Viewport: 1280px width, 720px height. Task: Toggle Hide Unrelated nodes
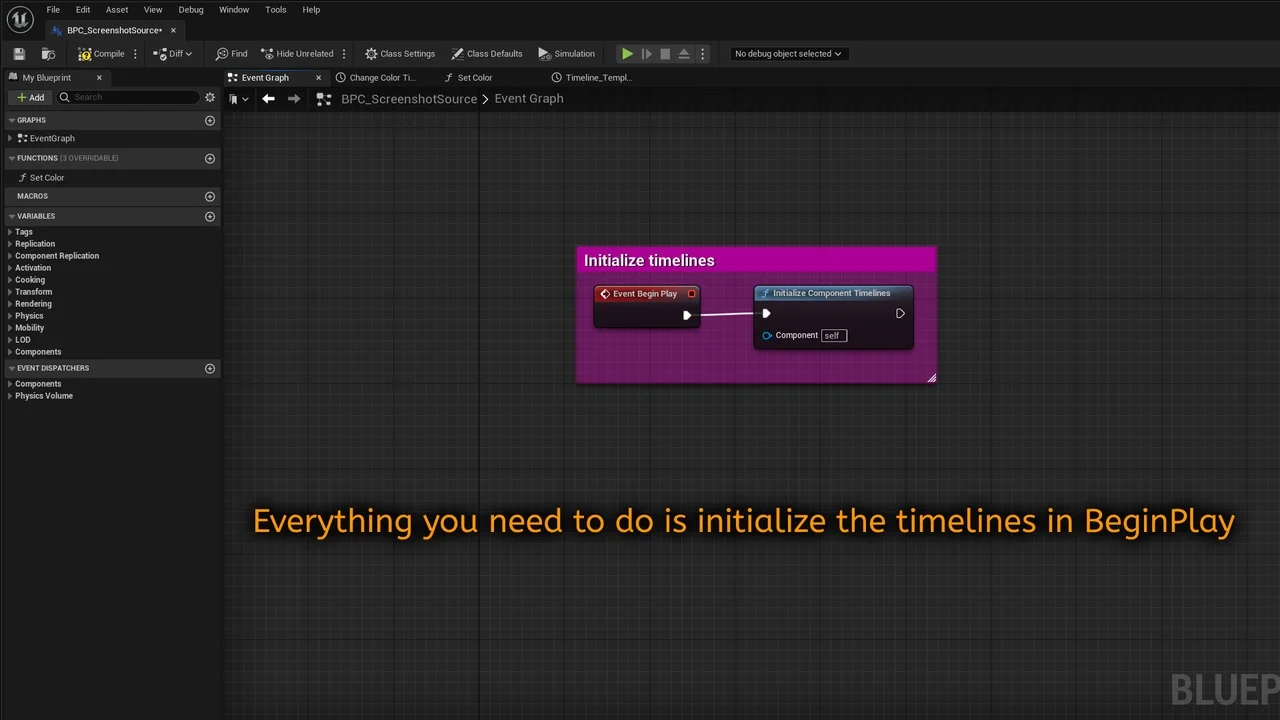click(x=298, y=54)
